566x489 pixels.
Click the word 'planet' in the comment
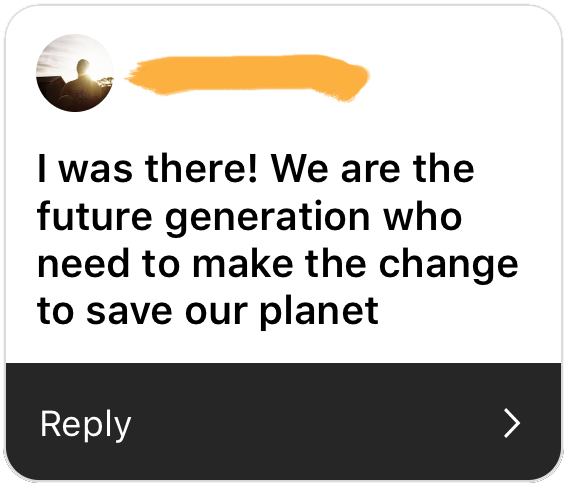click(319, 312)
